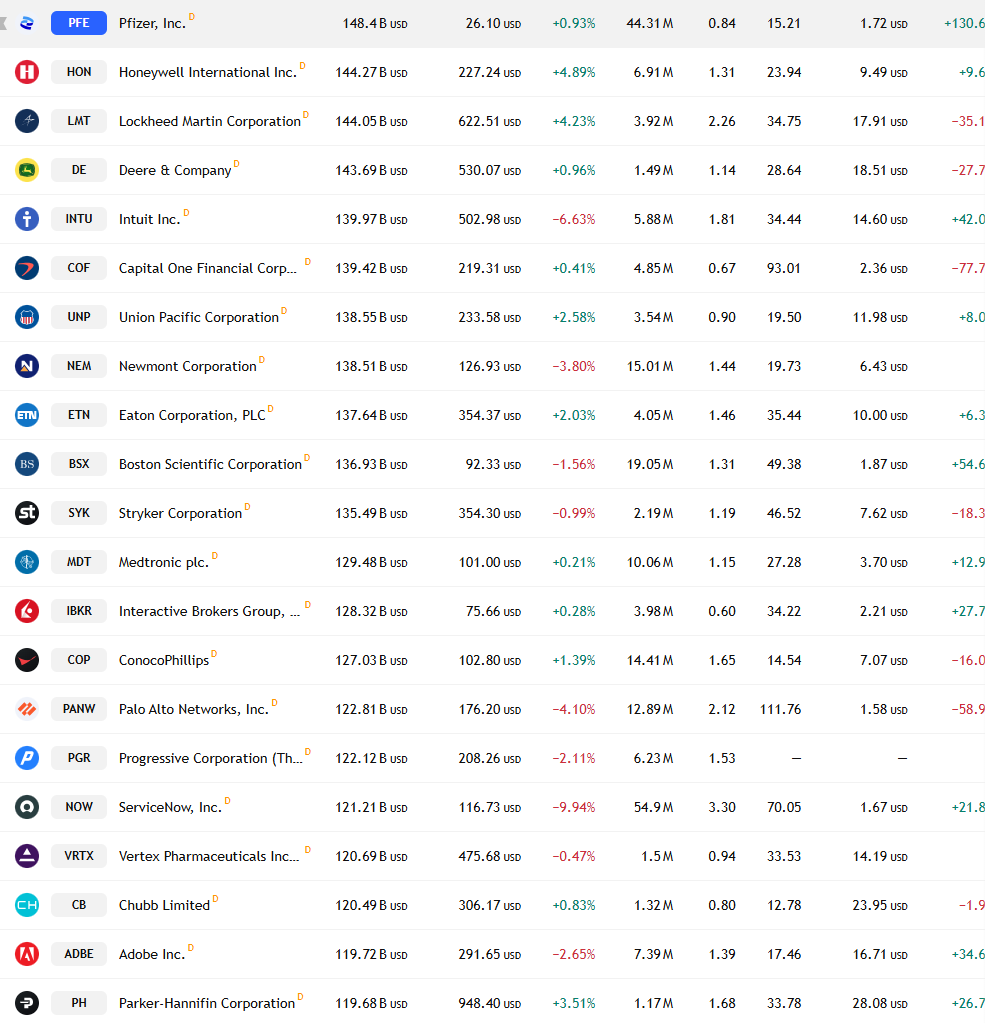Click the Stryker logo icon
Viewport: 985px width, 1023px height.
pyautogui.click(x=27, y=513)
